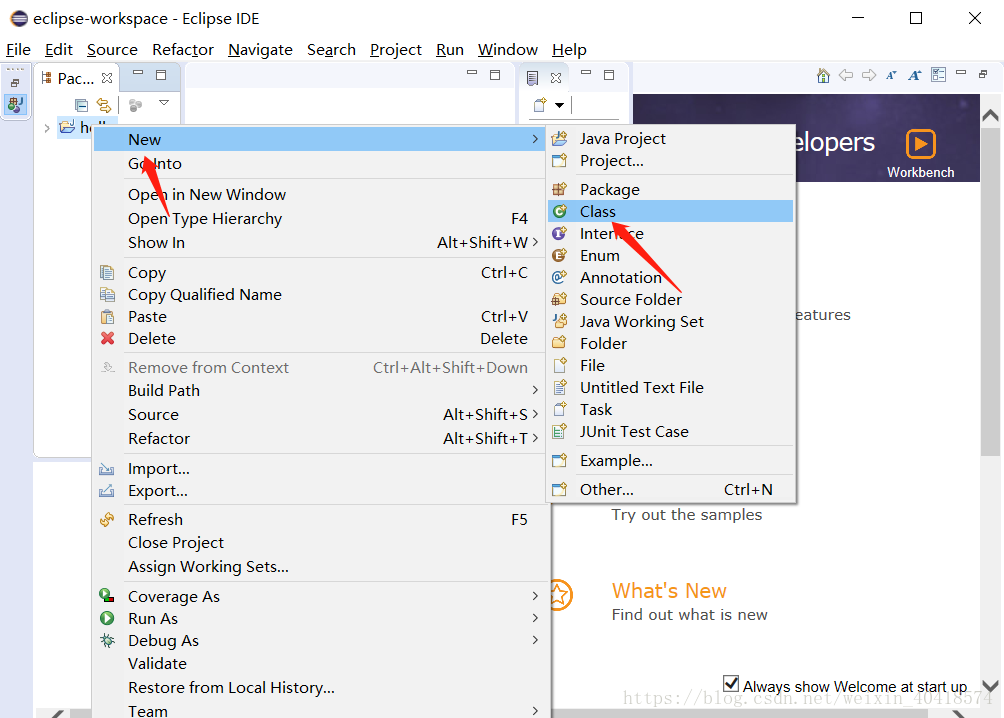The height and width of the screenshot is (718, 1004).
Task: Expand Coverage As submenu
Action: point(535,596)
